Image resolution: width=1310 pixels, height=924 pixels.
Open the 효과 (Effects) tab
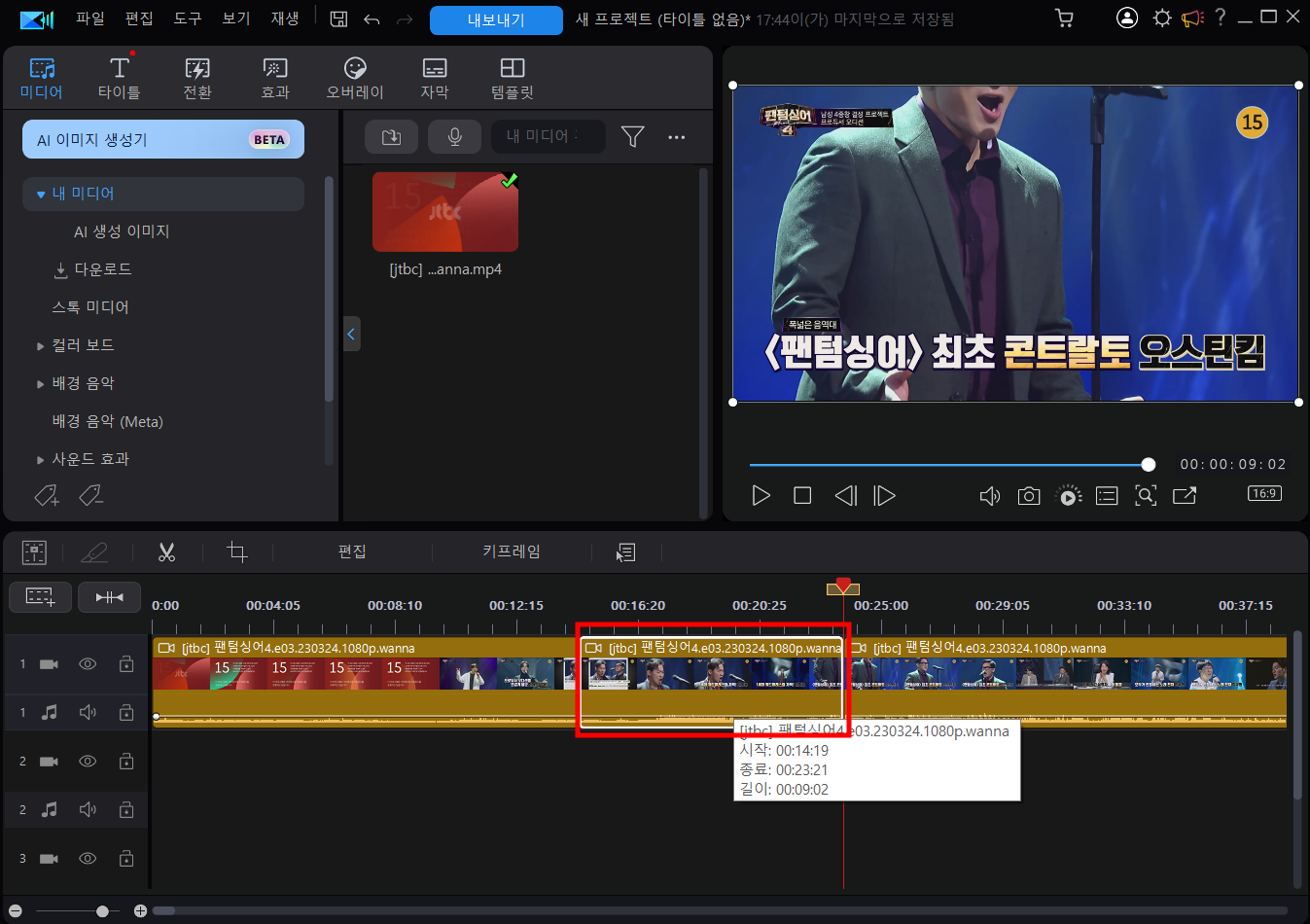tap(275, 78)
